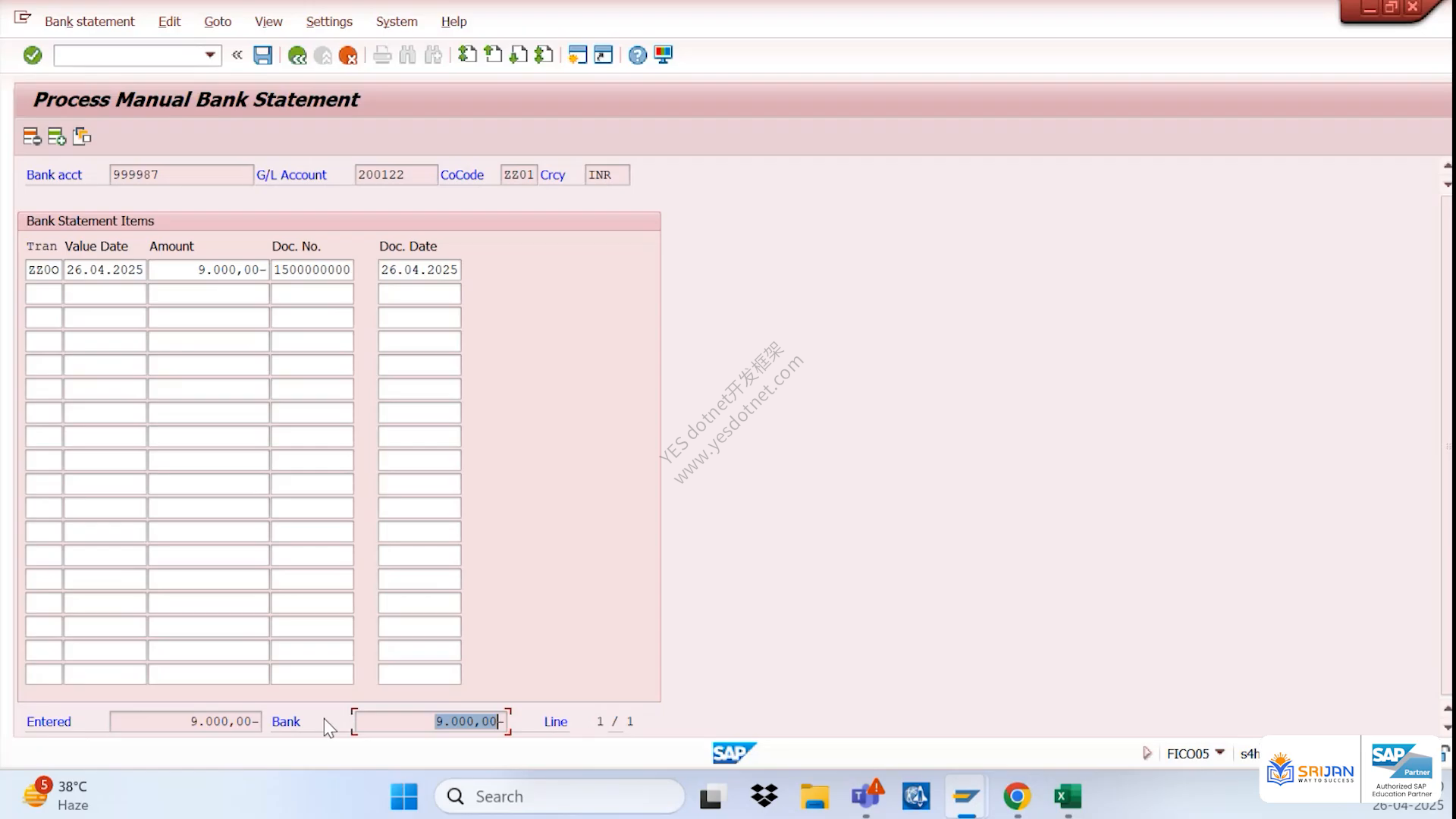
Task: Open the System menu
Action: (397, 21)
